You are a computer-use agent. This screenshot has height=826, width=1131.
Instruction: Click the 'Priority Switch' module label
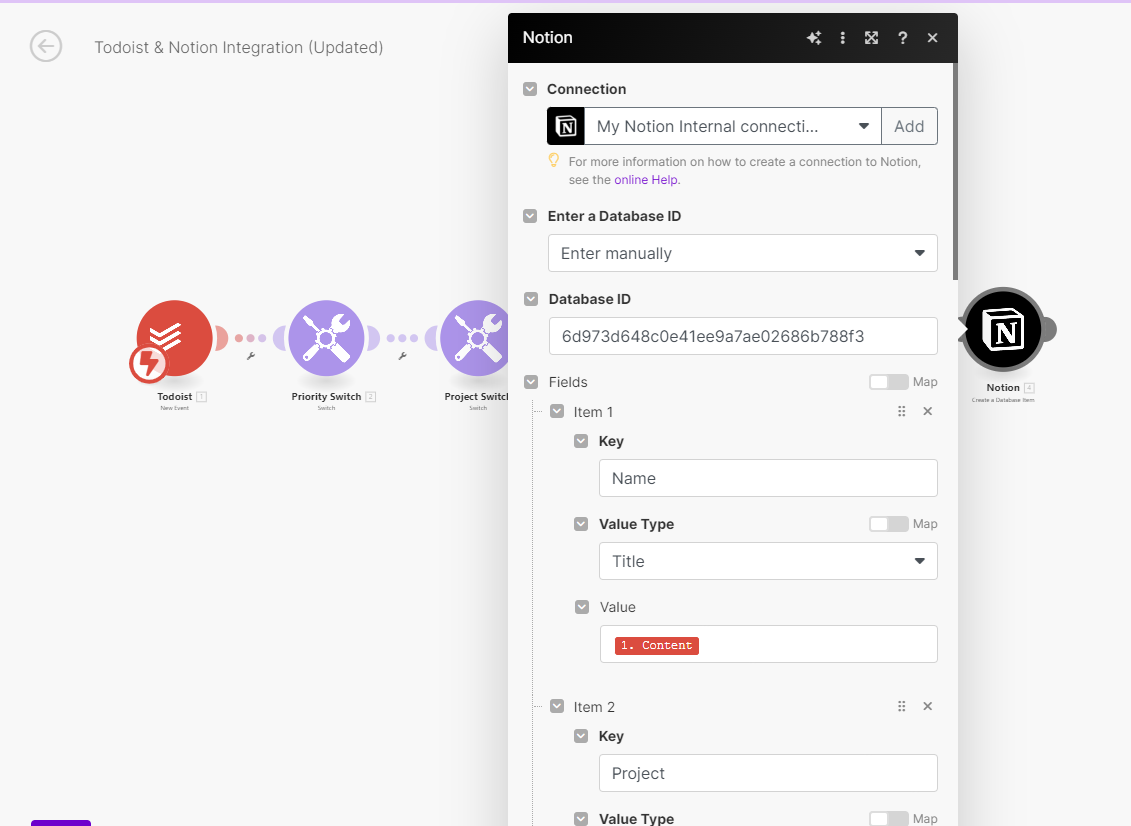pyautogui.click(x=326, y=397)
